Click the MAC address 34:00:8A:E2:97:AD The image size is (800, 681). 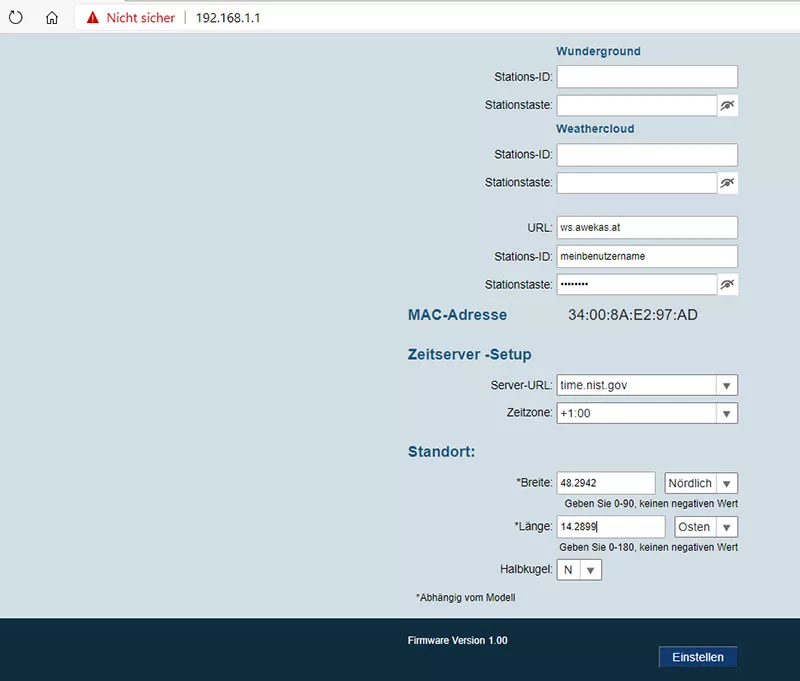(633, 315)
